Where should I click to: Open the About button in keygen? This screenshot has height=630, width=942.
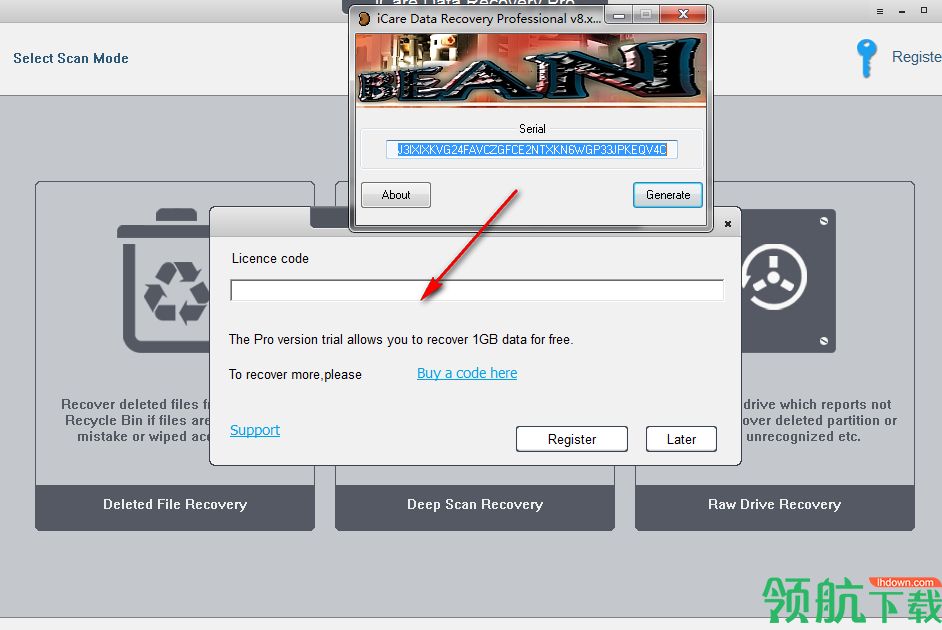pos(396,195)
